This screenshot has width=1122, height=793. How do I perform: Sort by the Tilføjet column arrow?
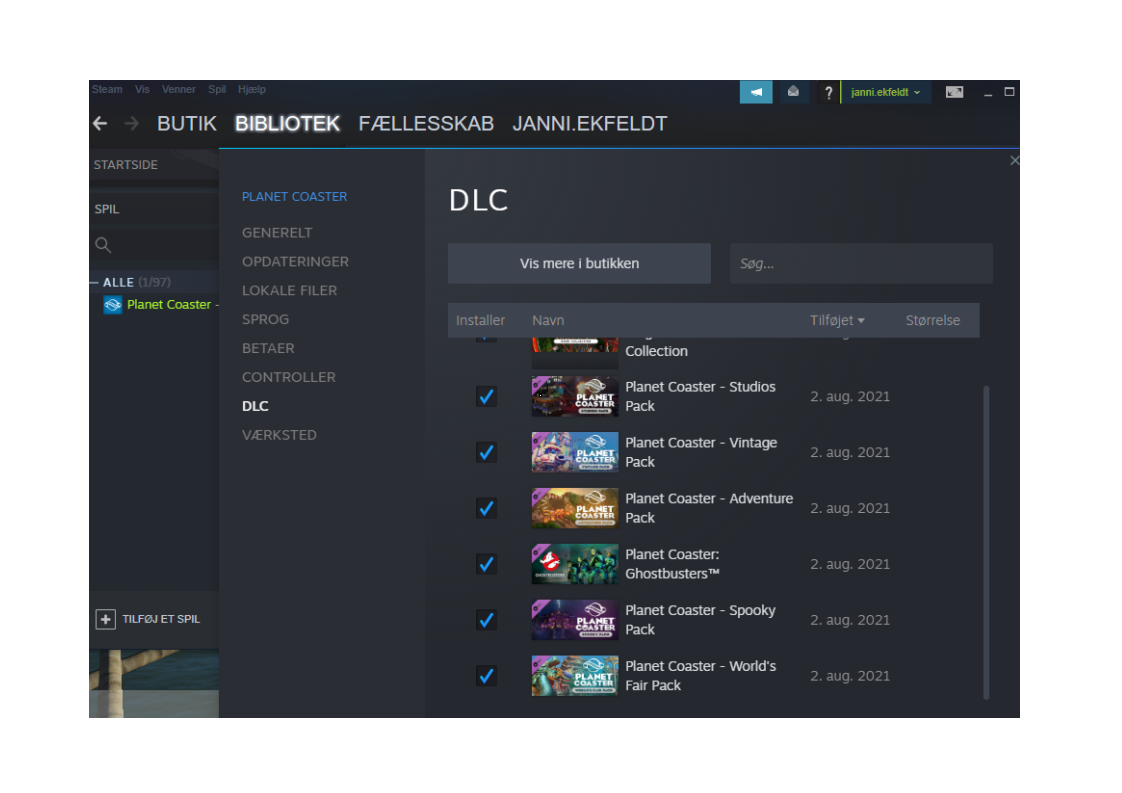tap(861, 321)
